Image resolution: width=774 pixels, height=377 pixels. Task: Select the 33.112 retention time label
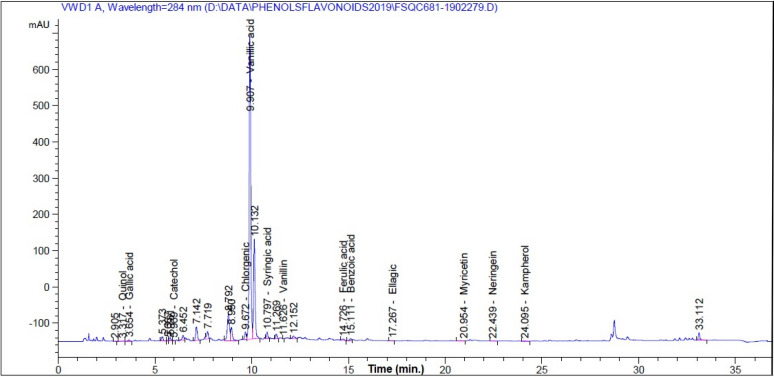(698, 314)
